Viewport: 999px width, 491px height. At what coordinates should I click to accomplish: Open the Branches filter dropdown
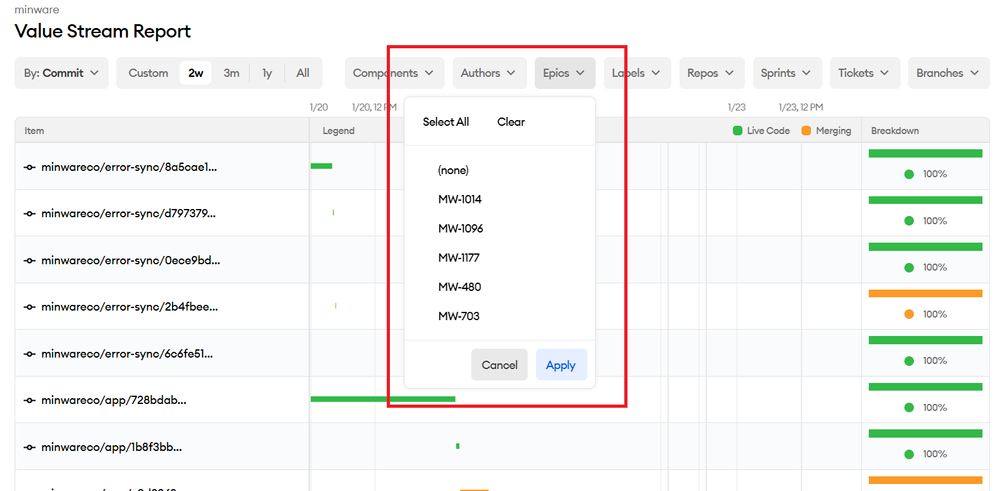pyautogui.click(x=948, y=73)
